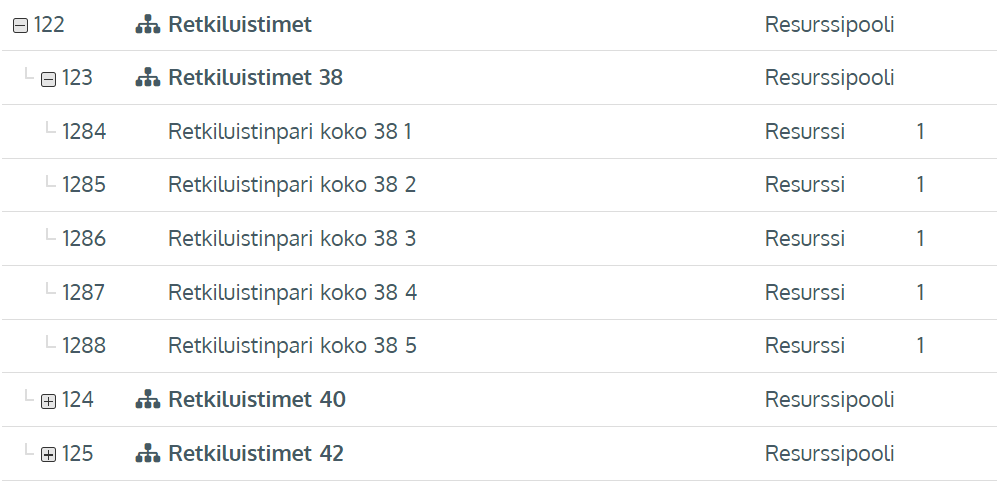Click the pool icon next to Retkiluistimet 40
Image resolution: width=997 pixels, height=484 pixels.
(147, 400)
